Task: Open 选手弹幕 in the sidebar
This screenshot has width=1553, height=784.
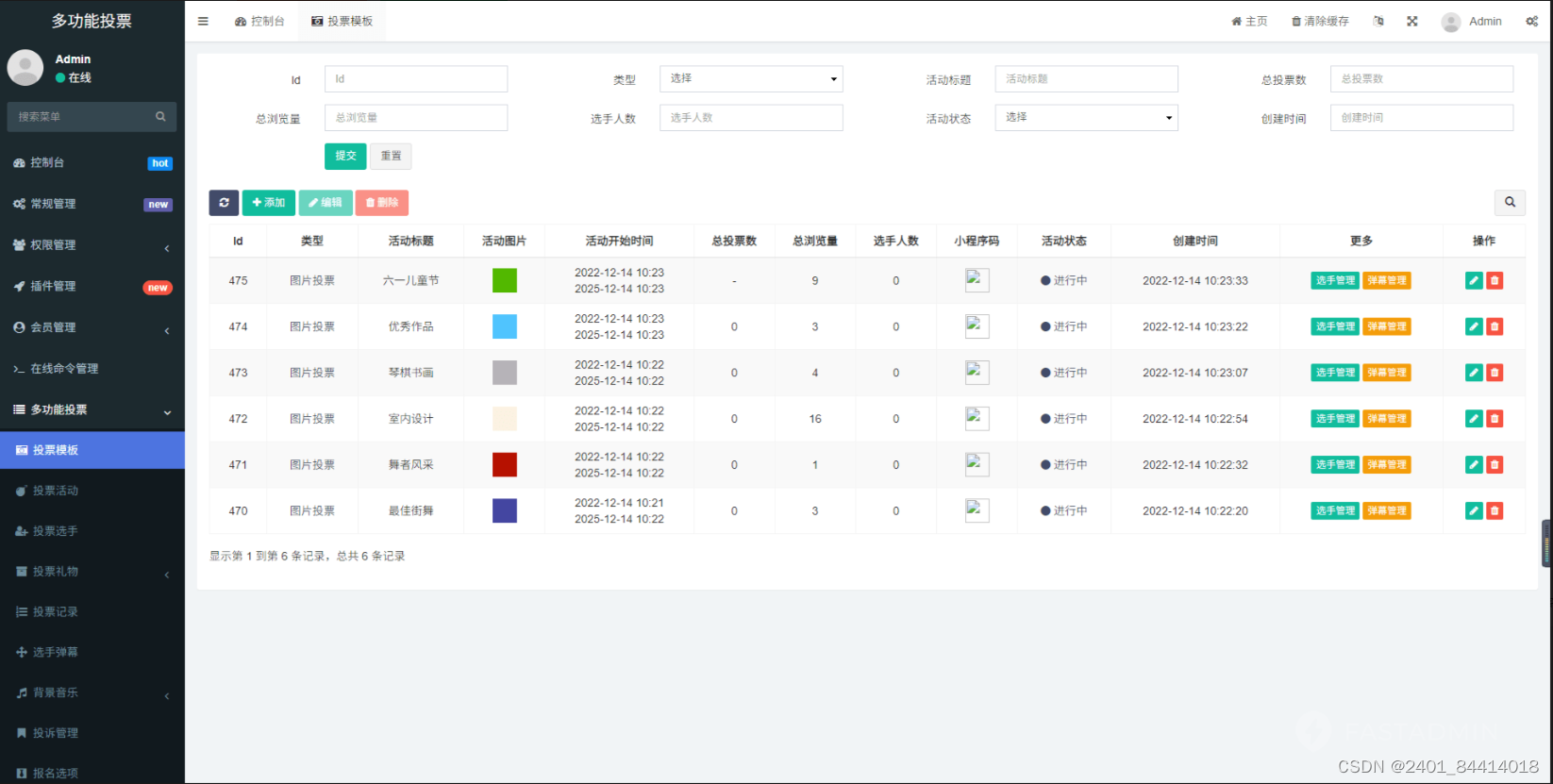Action: click(92, 652)
